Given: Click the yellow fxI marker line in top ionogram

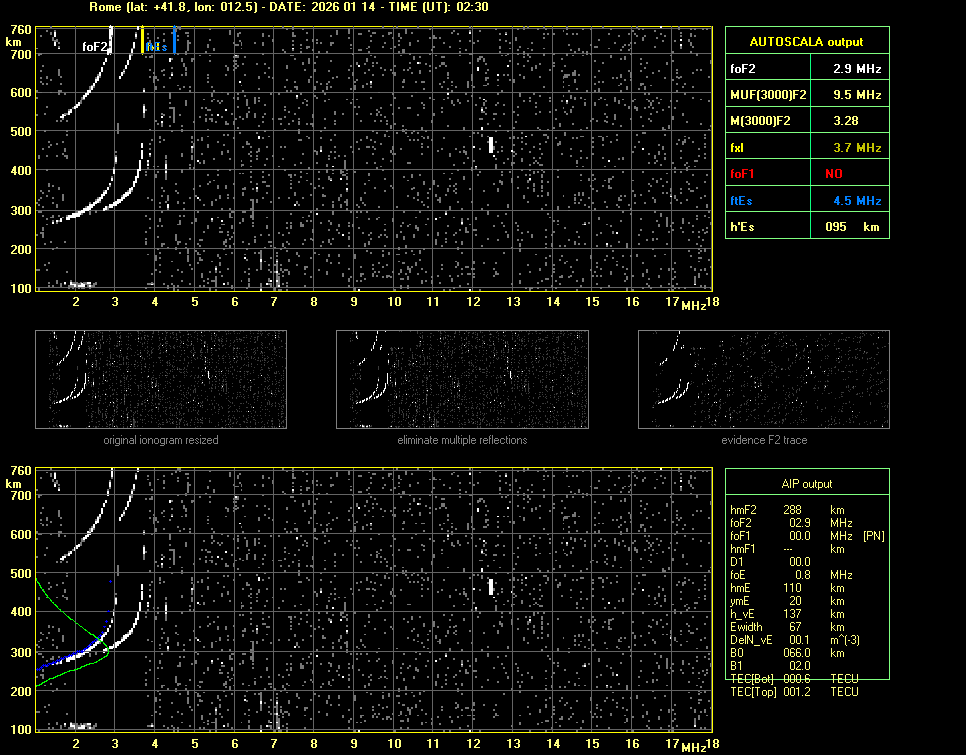Looking at the screenshot, I should tap(142, 40).
